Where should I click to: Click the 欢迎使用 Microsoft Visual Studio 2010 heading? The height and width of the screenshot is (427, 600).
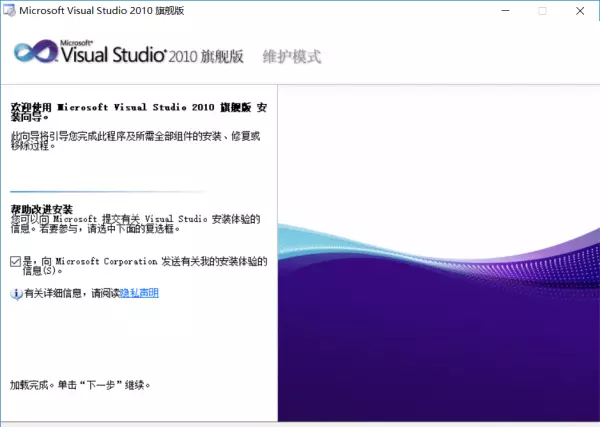(139, 112)
